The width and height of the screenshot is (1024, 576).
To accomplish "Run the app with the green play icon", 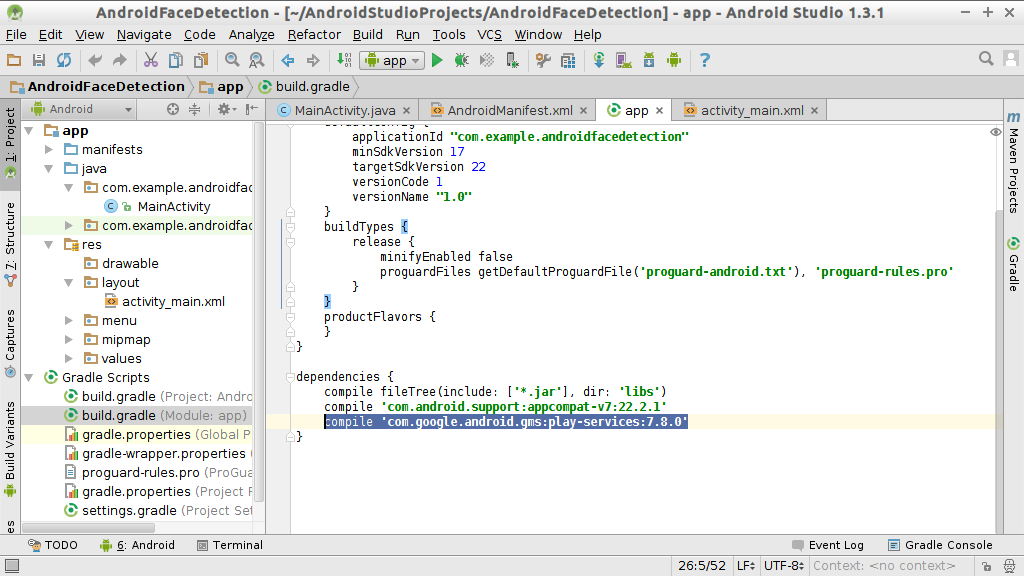I will point(438,61).
